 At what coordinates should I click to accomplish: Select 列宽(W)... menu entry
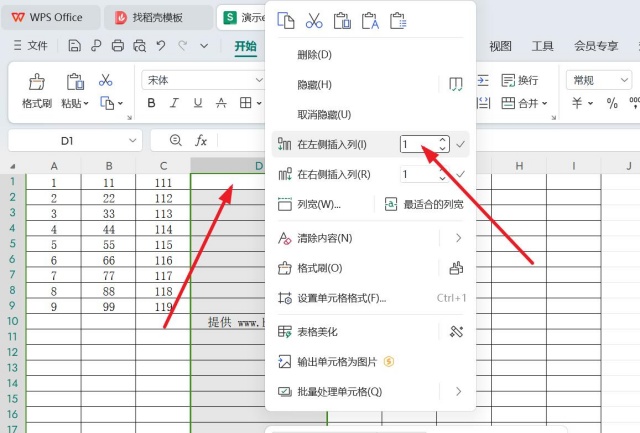(318, 204)
